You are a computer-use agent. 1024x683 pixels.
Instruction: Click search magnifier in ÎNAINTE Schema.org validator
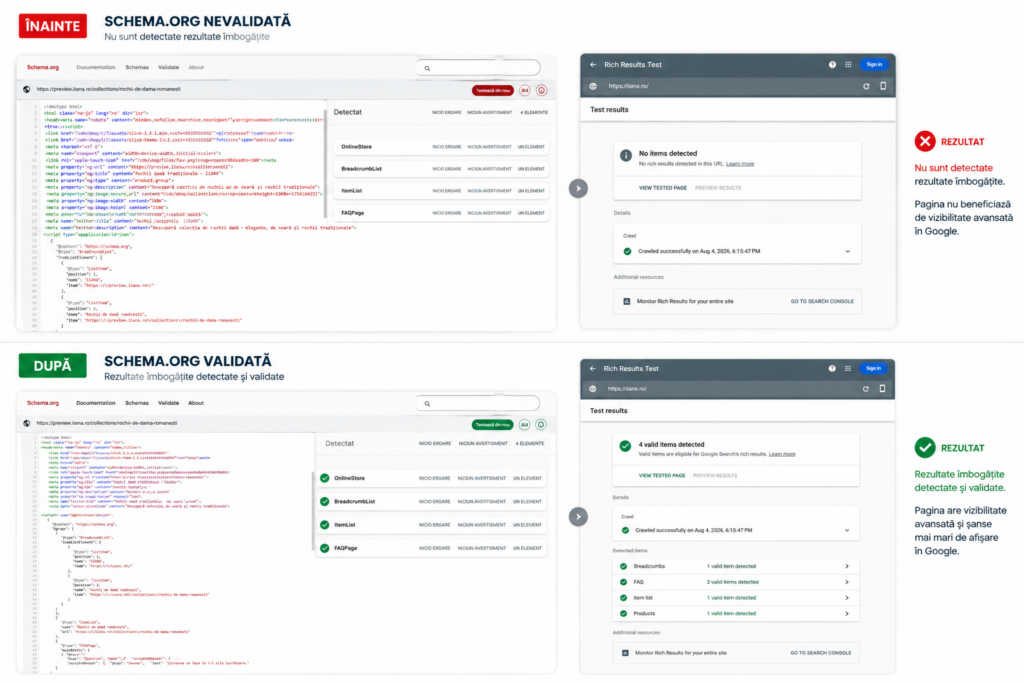[427, 68]
